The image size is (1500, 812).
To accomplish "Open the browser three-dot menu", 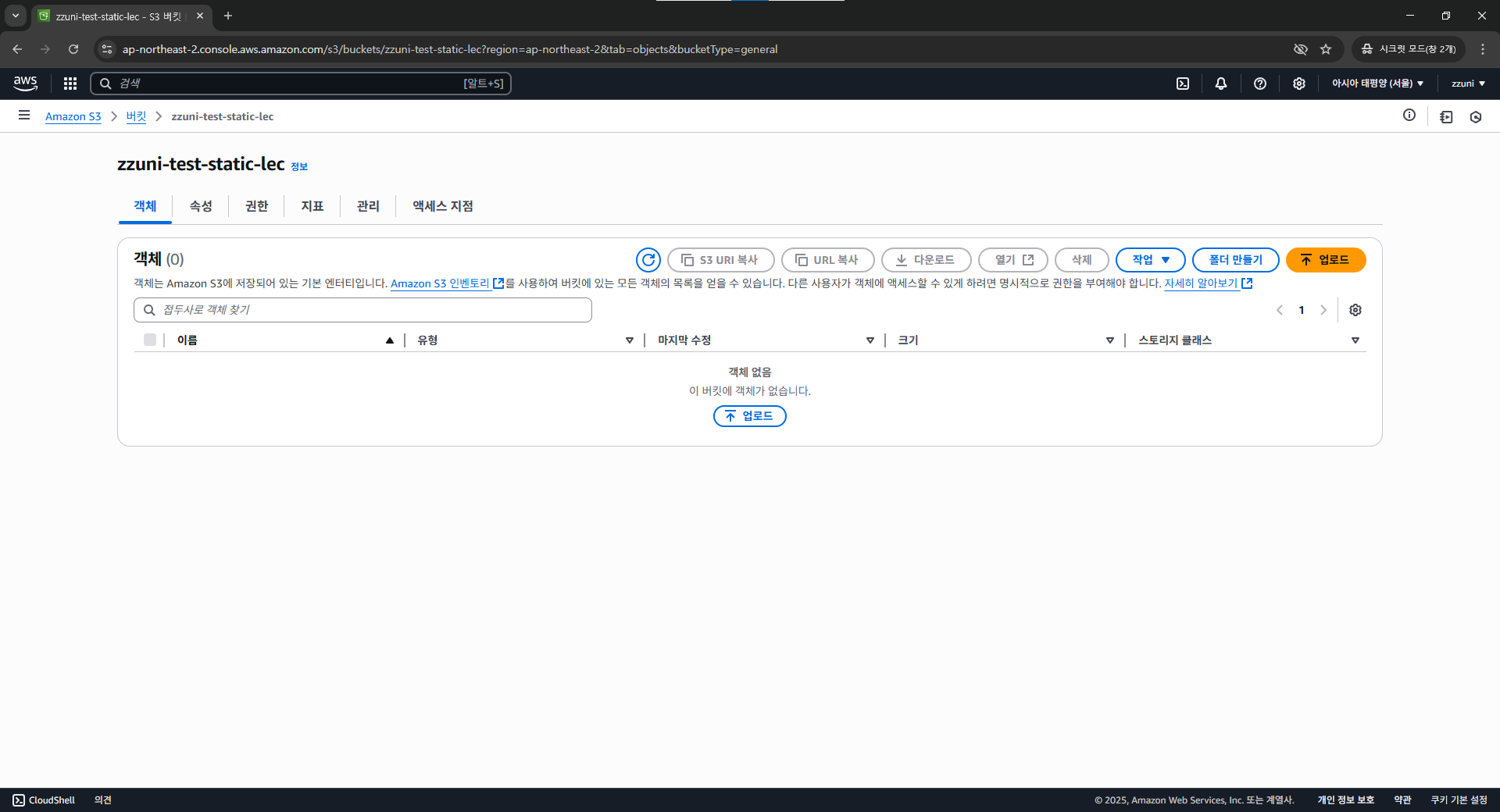I will click(x=1483, y=49).
